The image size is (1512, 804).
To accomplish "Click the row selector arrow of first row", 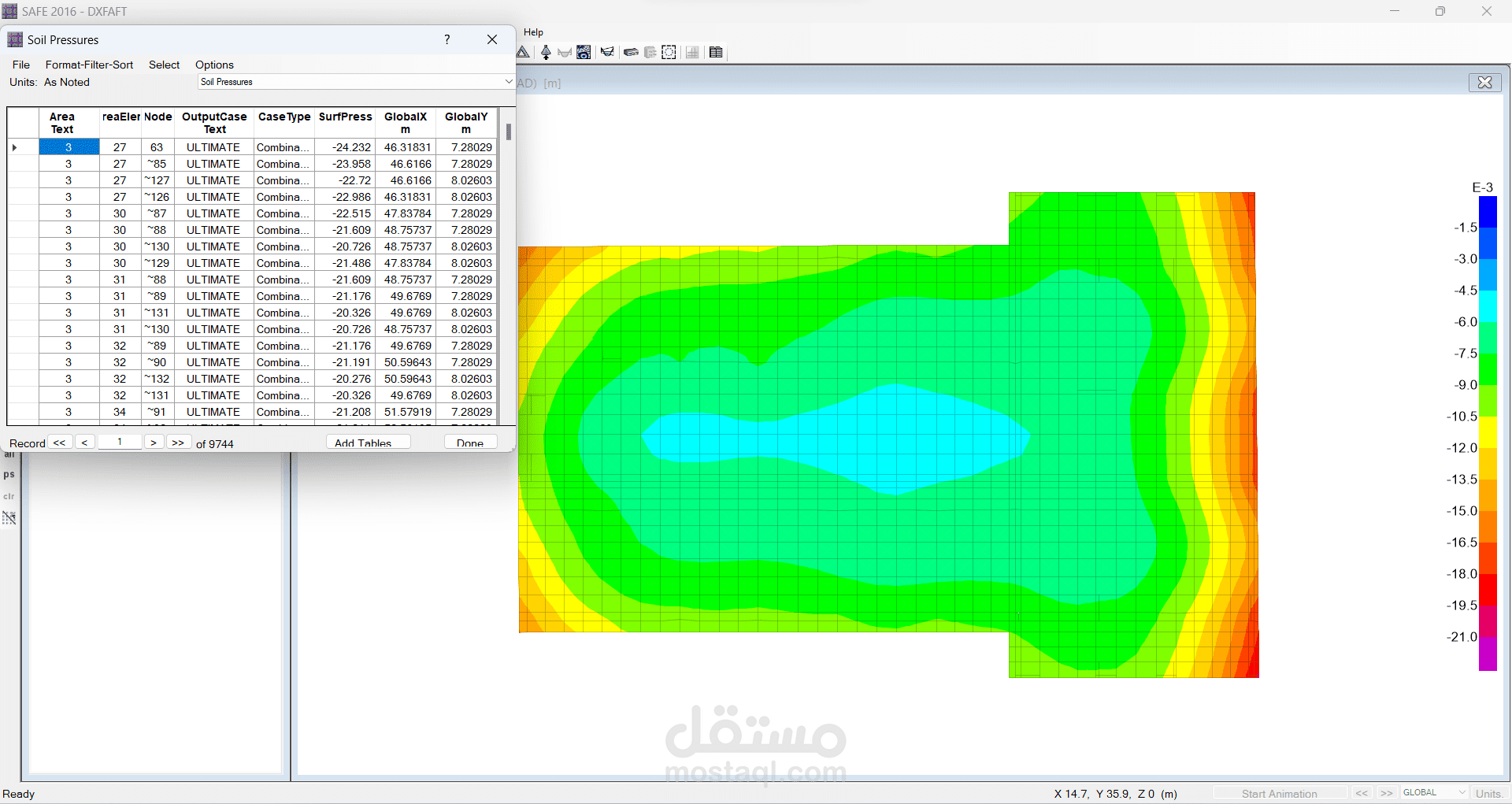I will (15, 147).
